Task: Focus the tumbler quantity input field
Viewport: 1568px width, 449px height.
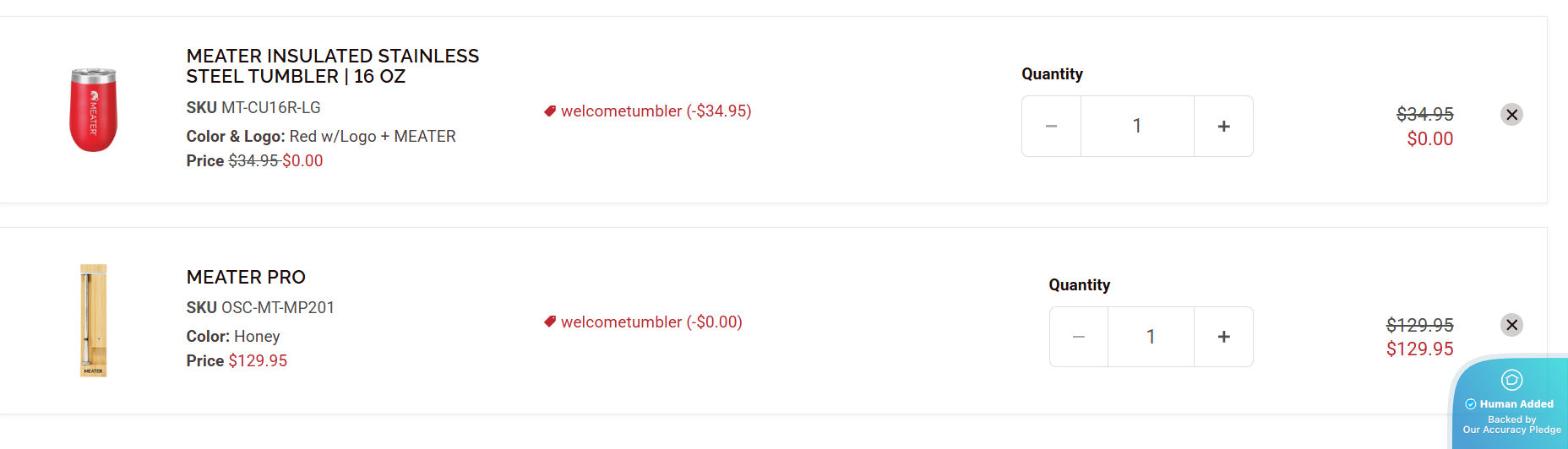Action: point(1137,127)
